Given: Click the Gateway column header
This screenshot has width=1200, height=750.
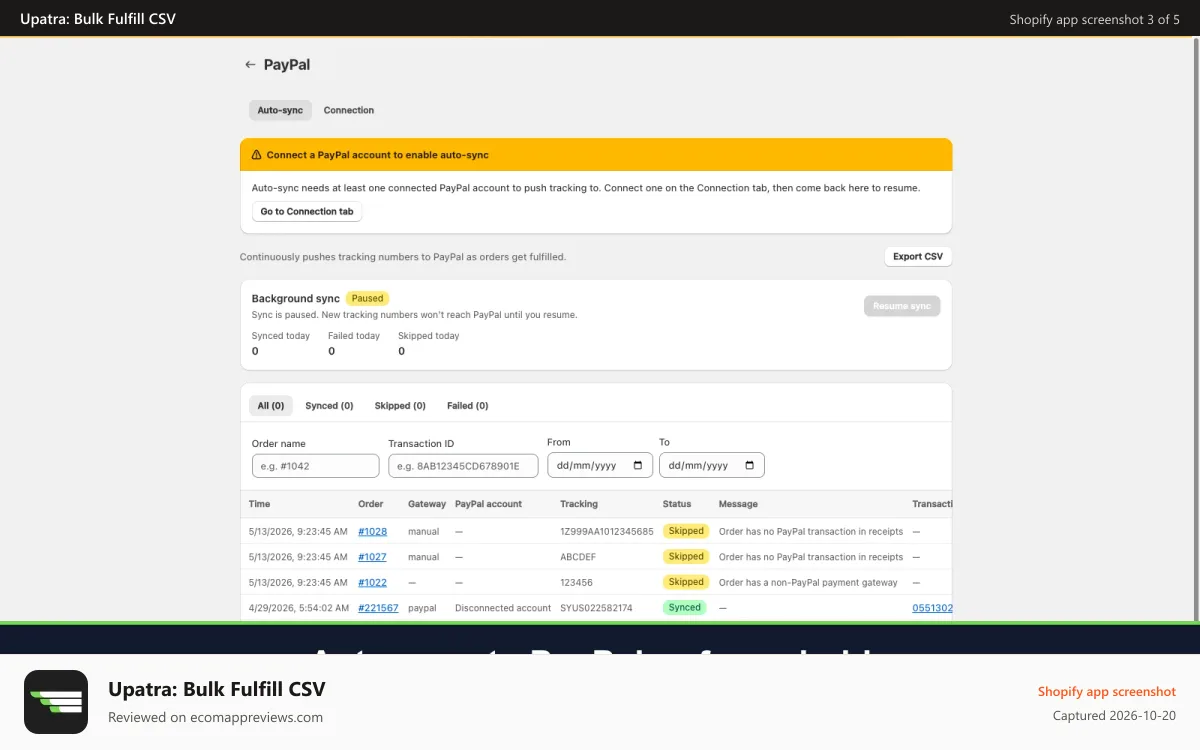Looking at the screenshot, I should (426, 504).
